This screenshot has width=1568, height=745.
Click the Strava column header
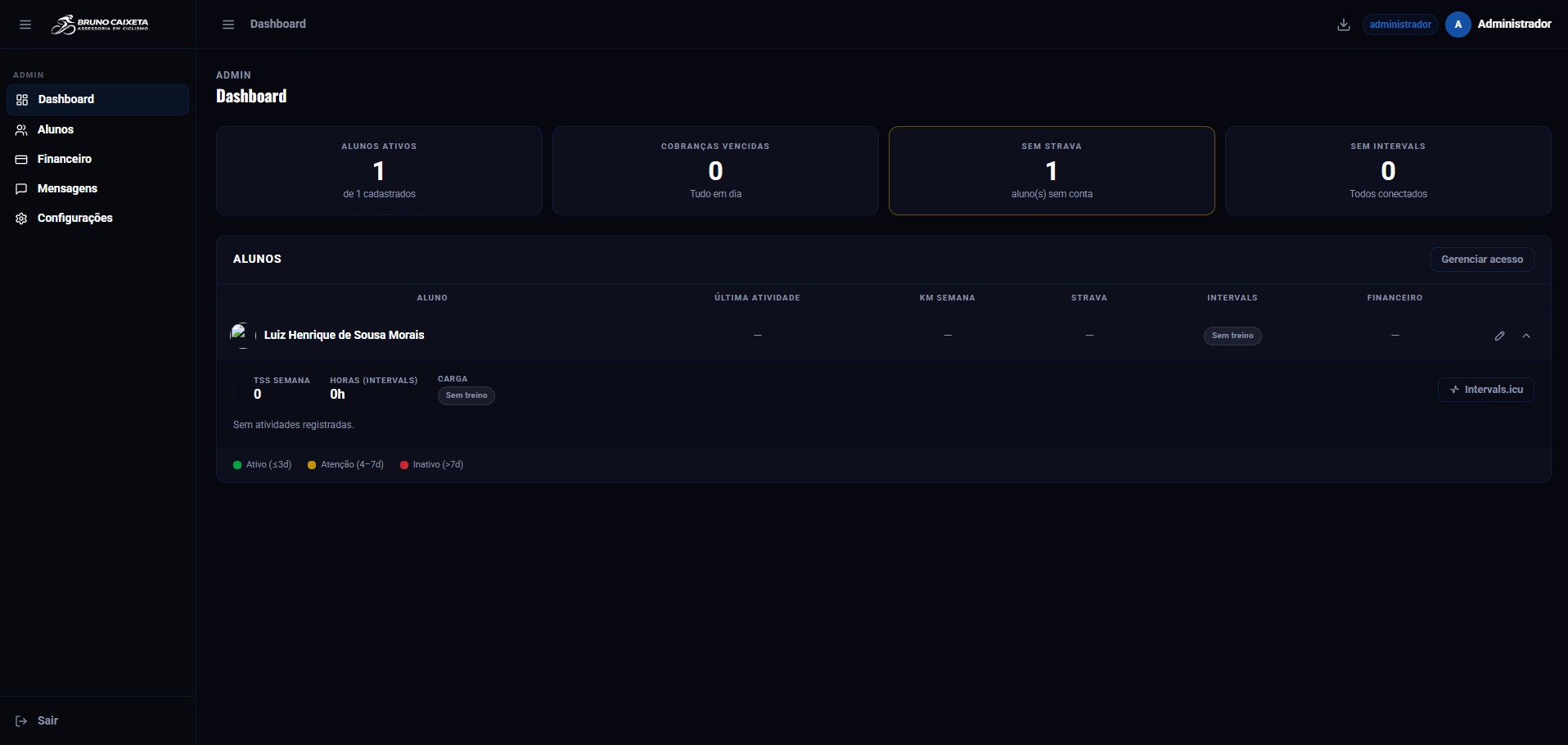click(1089, 298)
